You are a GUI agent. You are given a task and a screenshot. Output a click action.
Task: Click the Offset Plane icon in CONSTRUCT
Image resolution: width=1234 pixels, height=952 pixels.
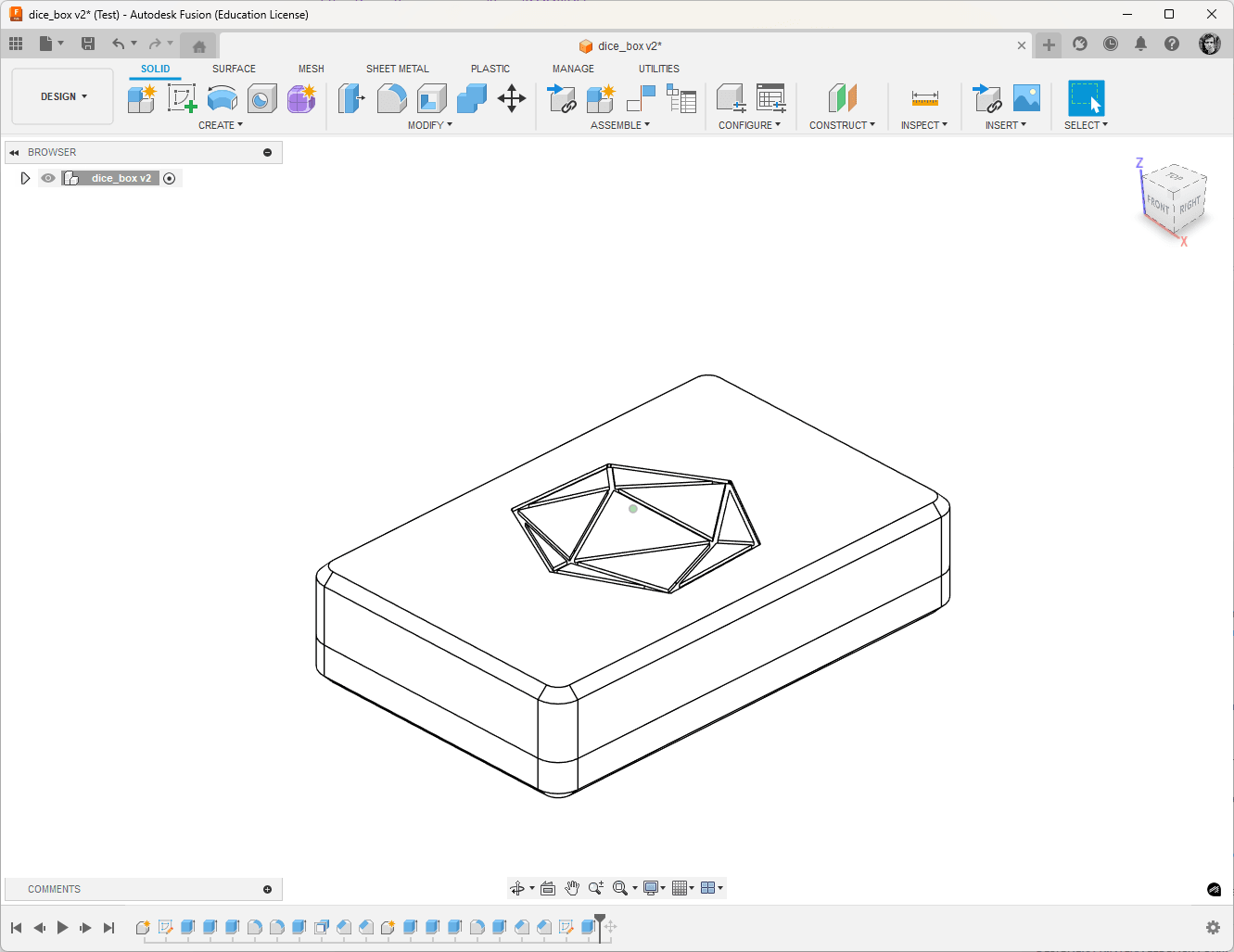(842, 98)
